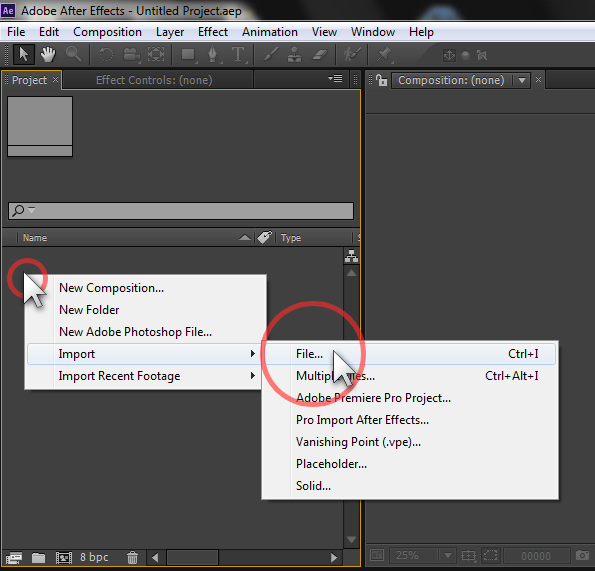This screenshot has height=571, width=595.
Task: Select the Hand tool
Action: tap(48, 54)
